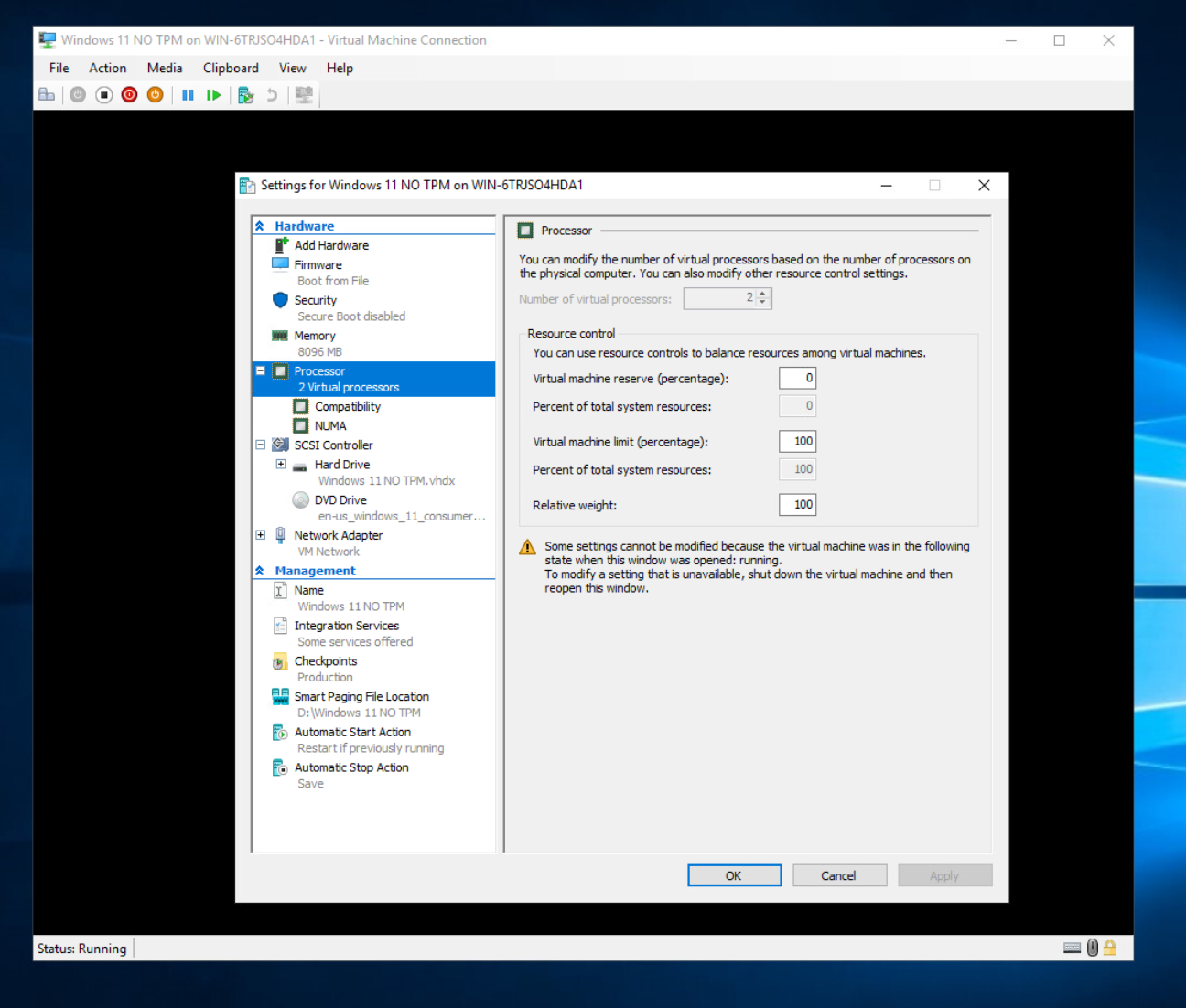Click the lock icon in the status bar

click(x=1110, y=948)
